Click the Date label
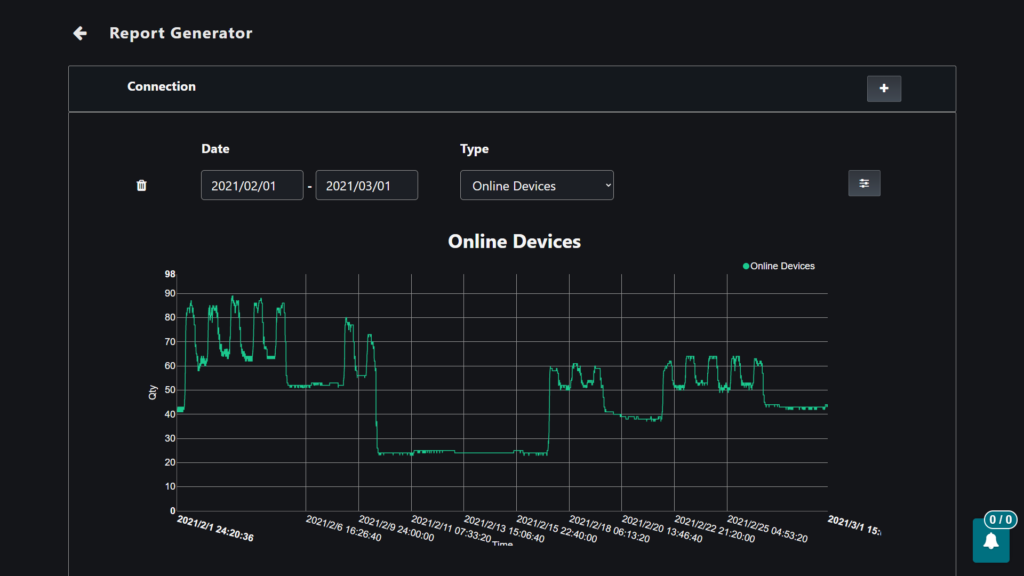Screen dimensions: 1024x576 coord(215,149)
